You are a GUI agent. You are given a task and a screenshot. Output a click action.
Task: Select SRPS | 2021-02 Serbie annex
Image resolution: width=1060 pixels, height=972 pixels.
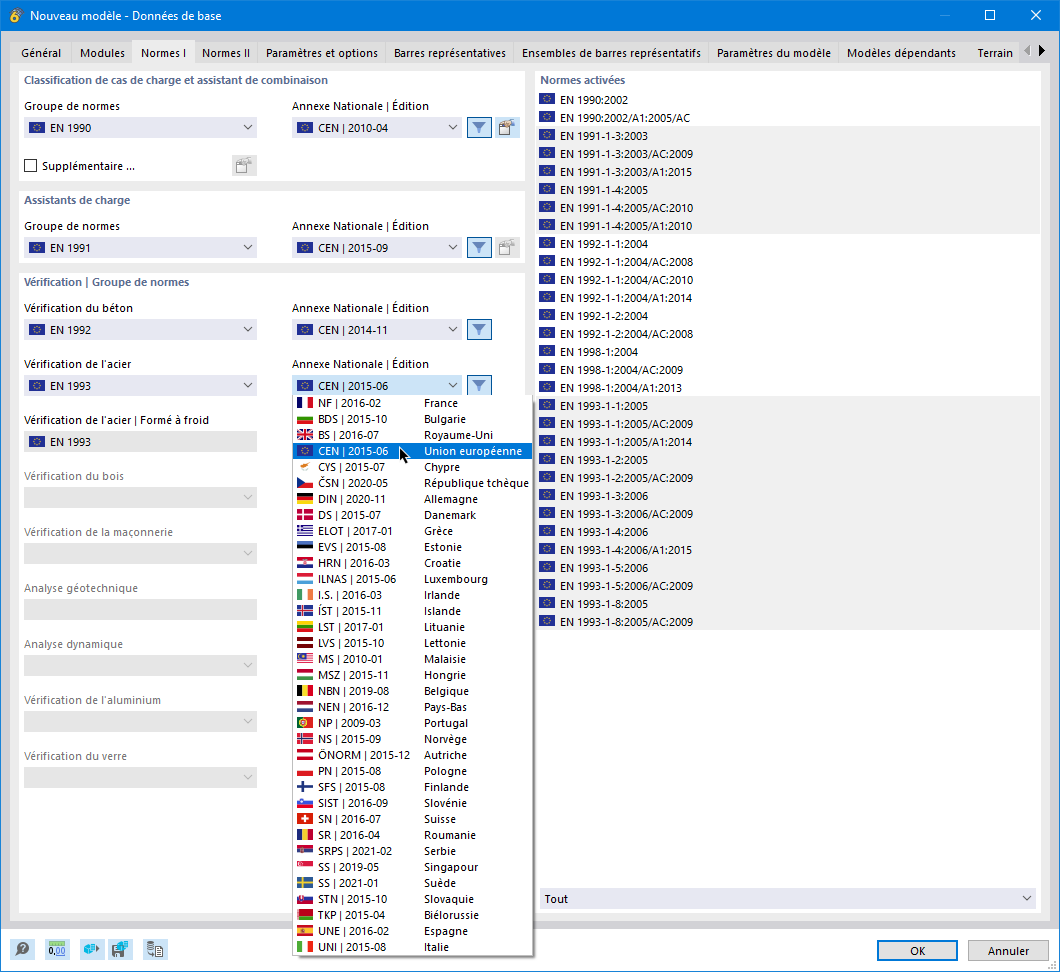click(x=412, y=851)
